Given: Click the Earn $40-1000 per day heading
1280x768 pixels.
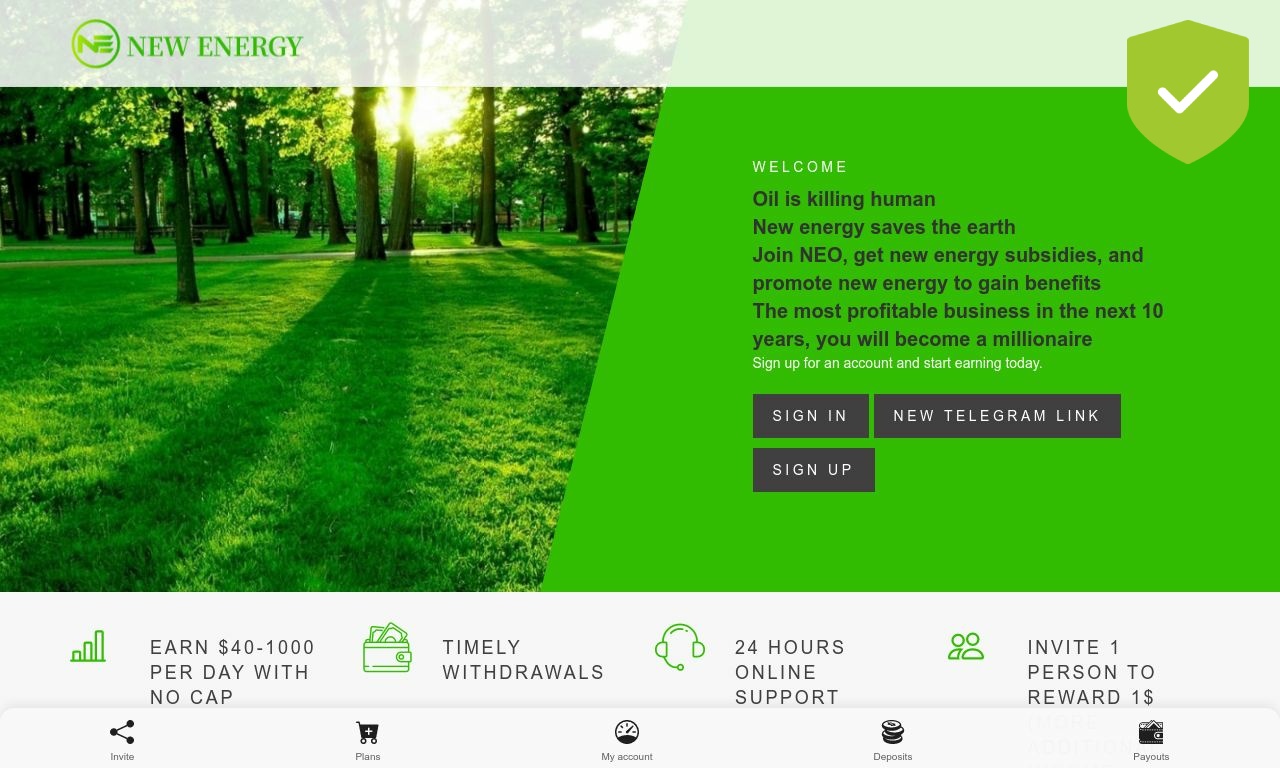Looking at the screenshot, I should (x=233, y=672).
